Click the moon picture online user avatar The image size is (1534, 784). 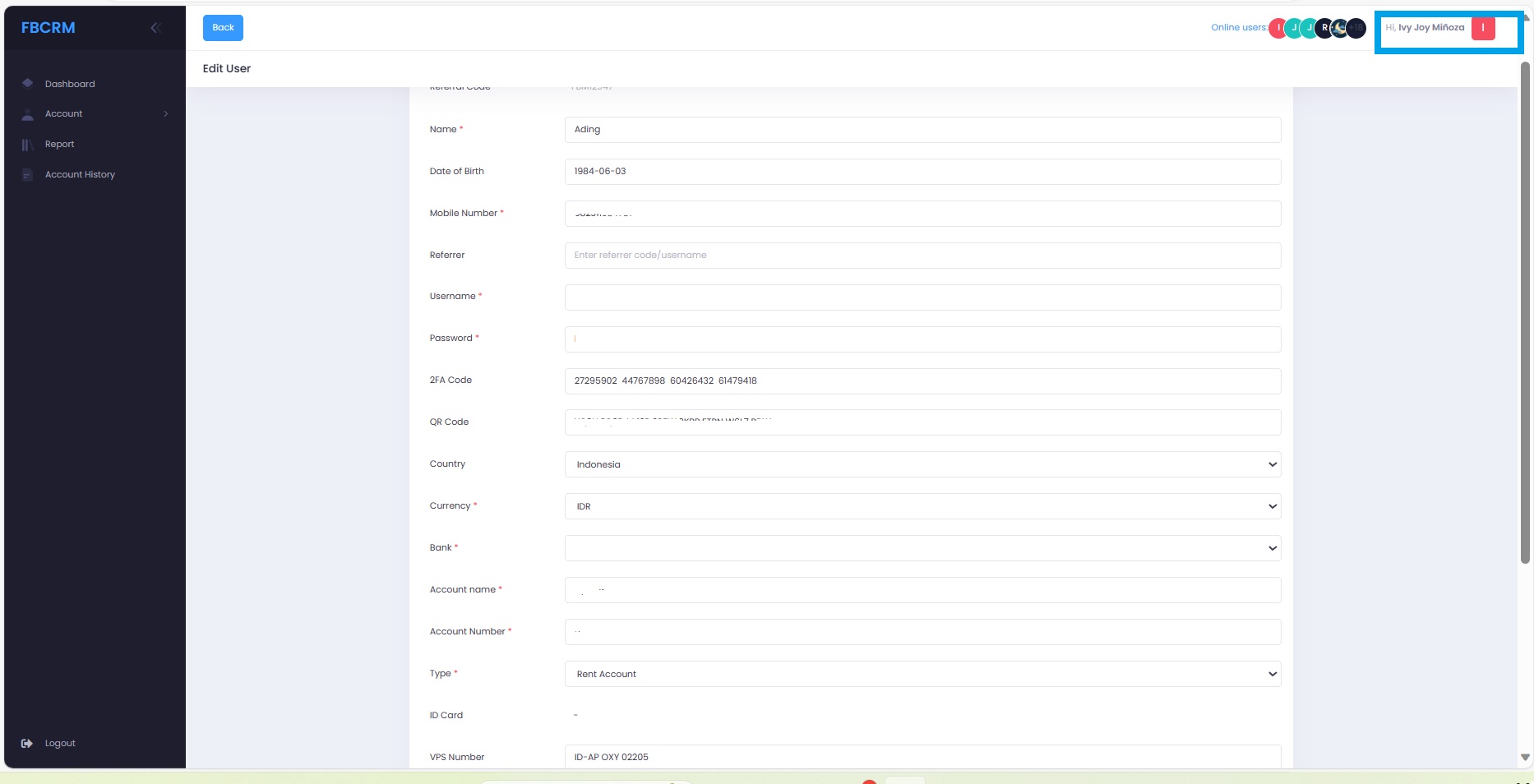click(1341, 28)
